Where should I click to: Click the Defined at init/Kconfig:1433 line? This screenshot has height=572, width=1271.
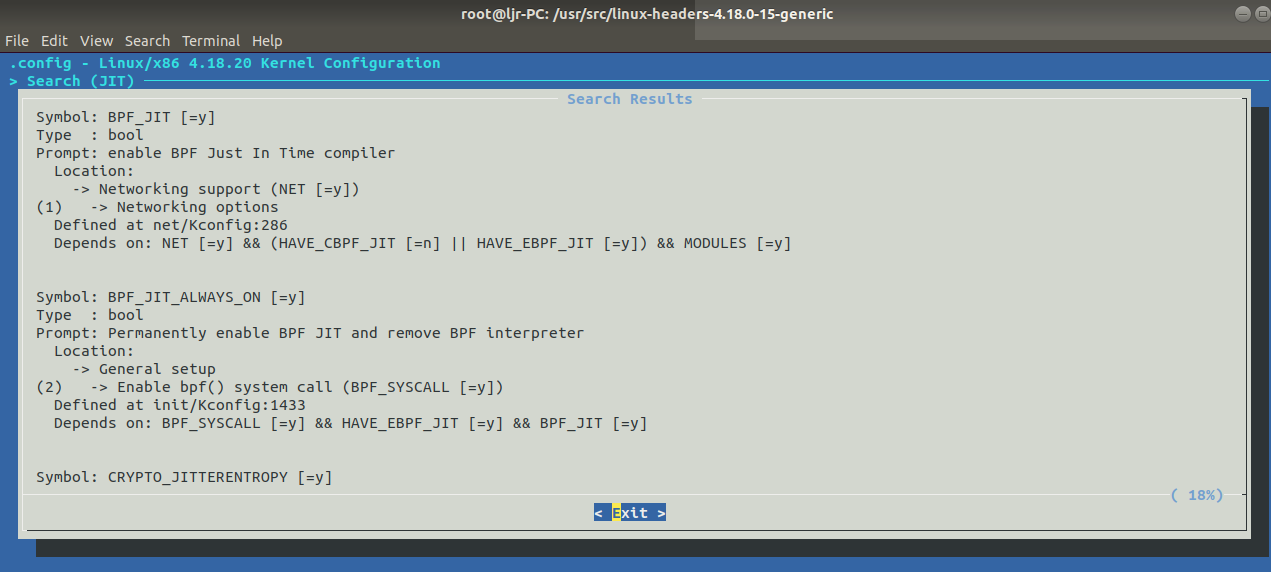coord(180,405)
